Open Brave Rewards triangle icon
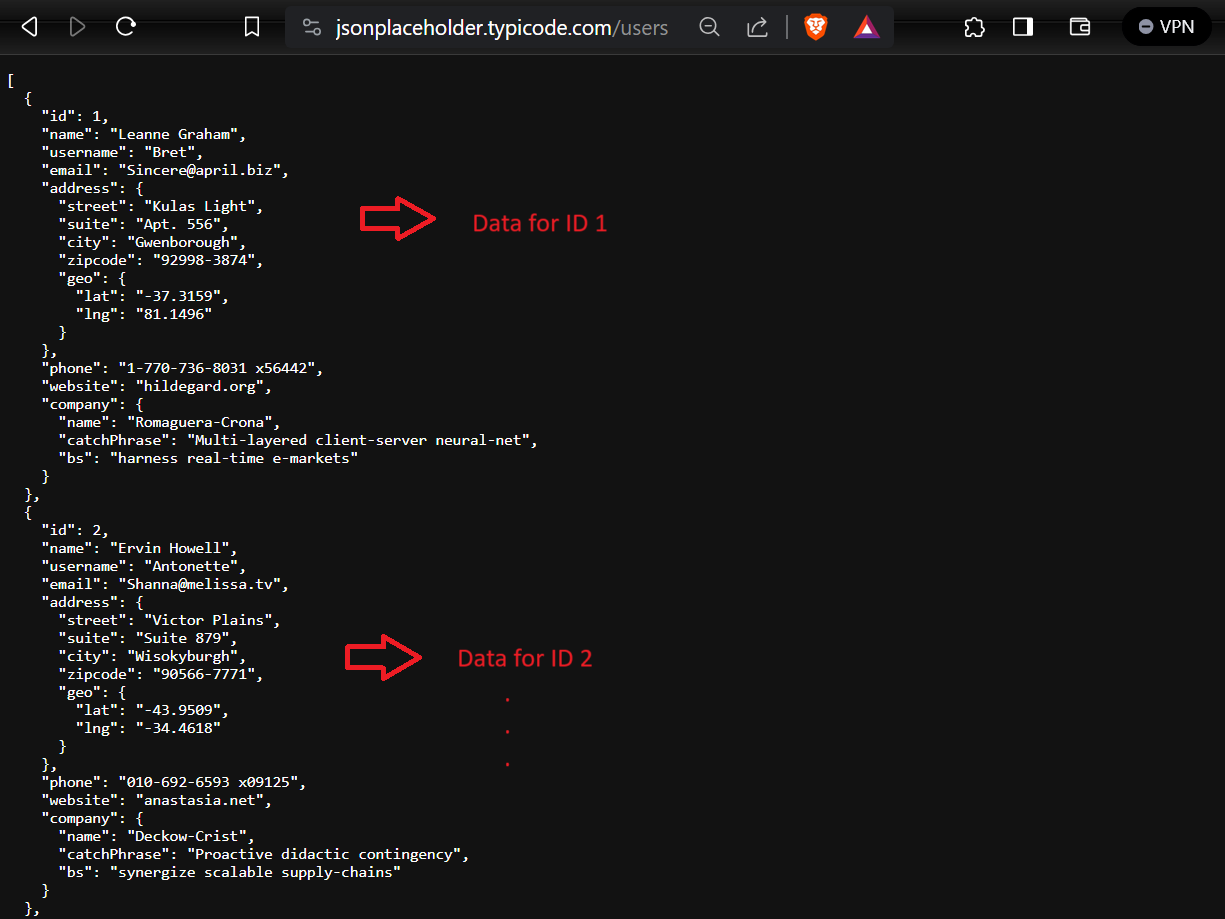This screenshot has width=1225, height=919. click(x=866, y=27)
